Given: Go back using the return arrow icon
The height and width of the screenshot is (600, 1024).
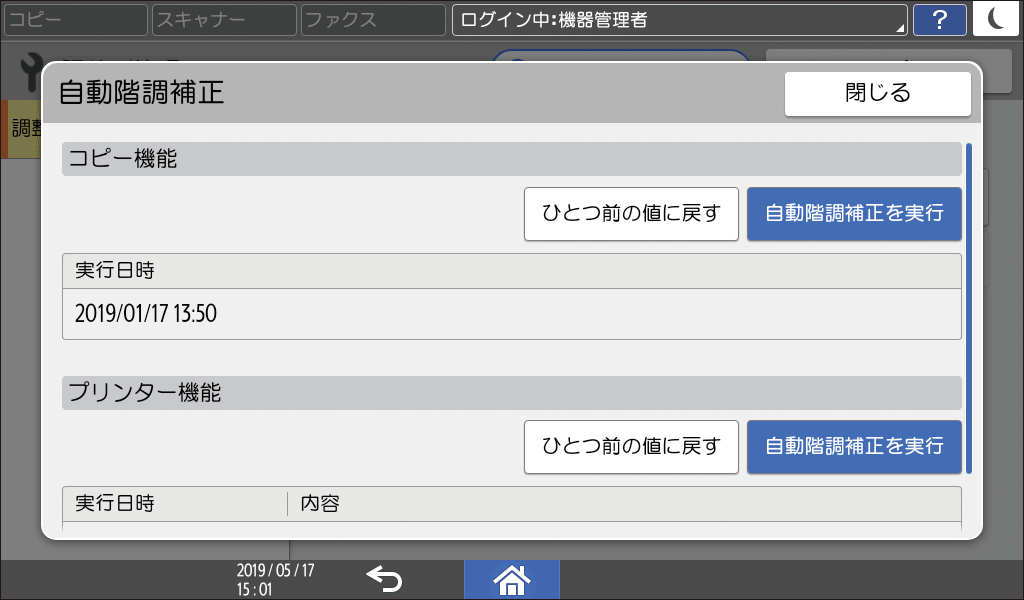Looking at the screenshot, I should (x=384, y=578).
